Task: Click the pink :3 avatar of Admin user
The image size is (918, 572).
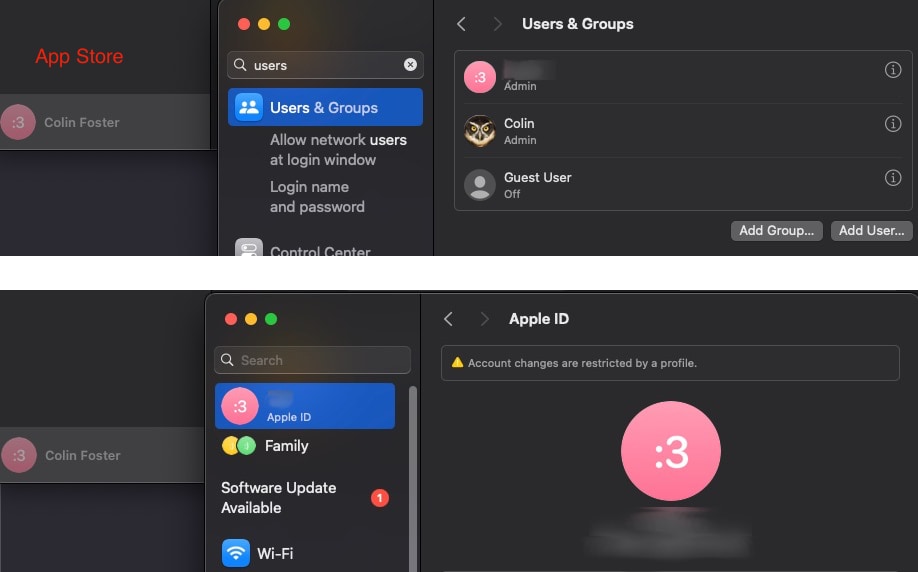Action: coord(479,77)
